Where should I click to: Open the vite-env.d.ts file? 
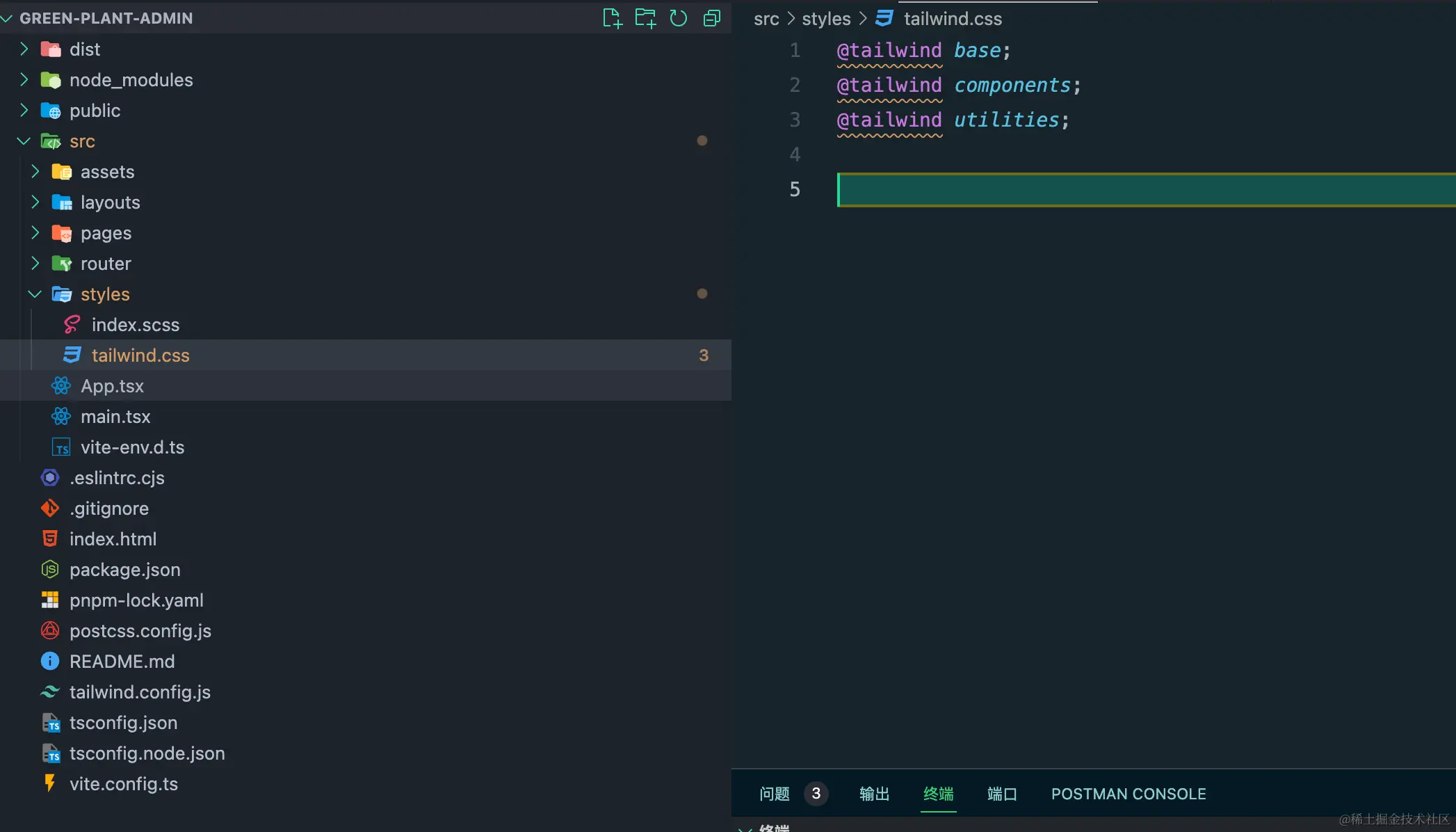pyautogui.click(x=132, y=447)
